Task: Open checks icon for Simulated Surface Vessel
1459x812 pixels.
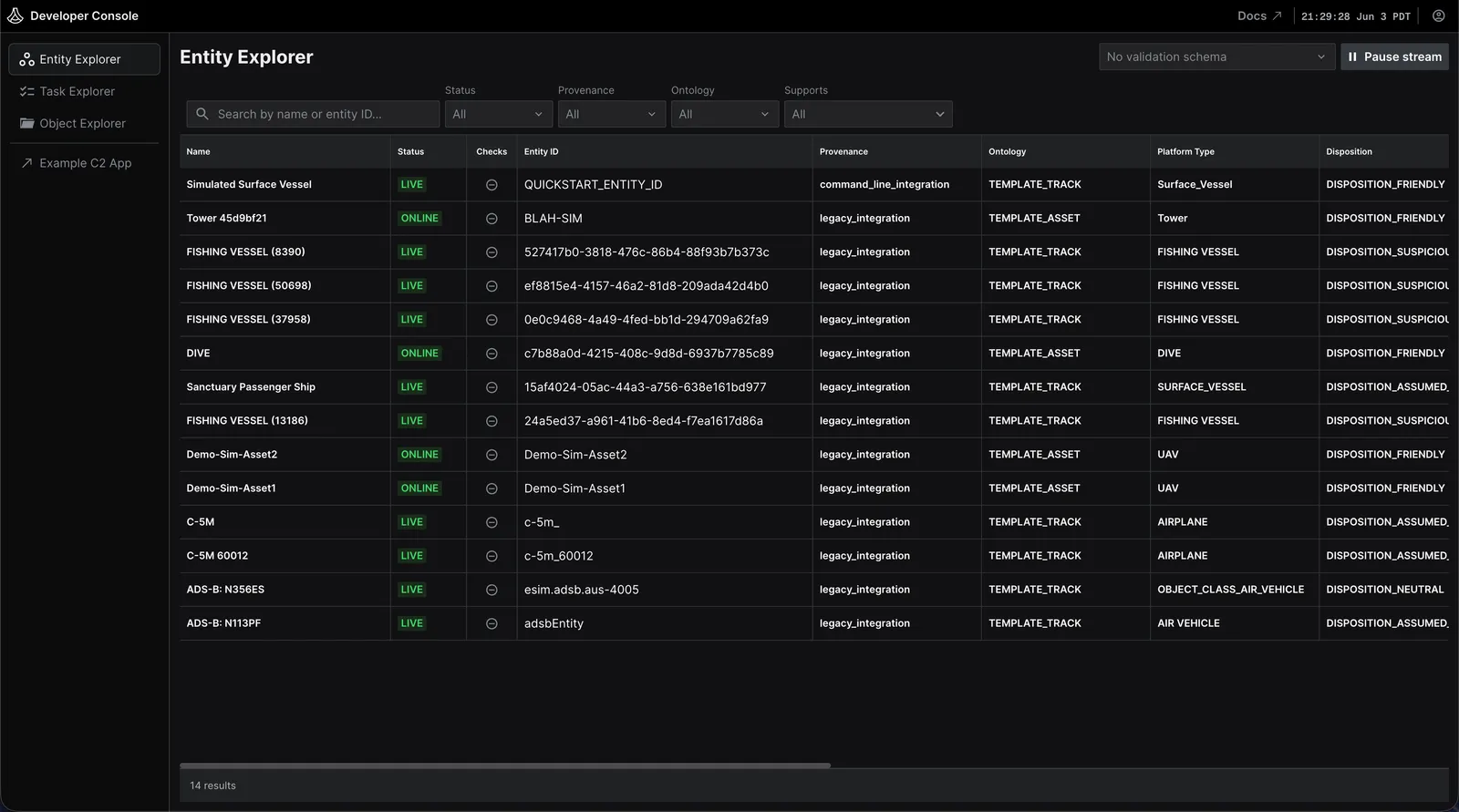Action: click(492, 185)
